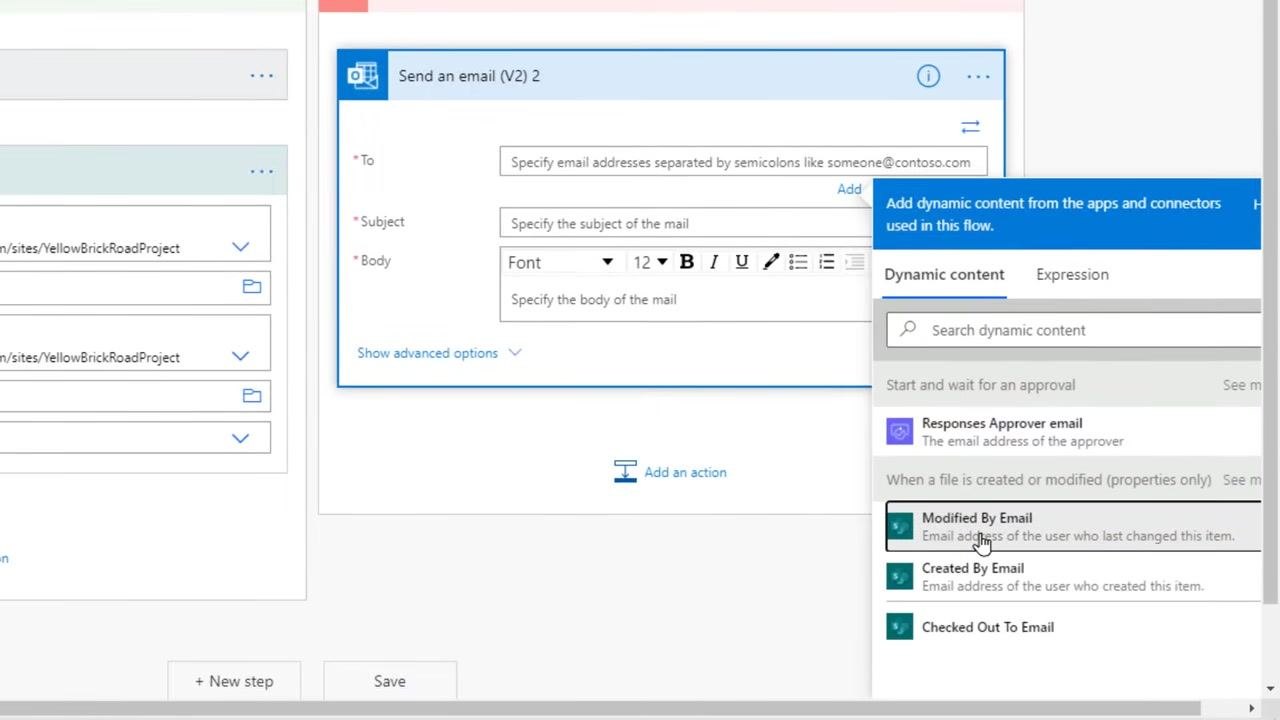This screenshot has height=720, width=1280.
Task: Open info icon on Send an email card
Action: [x=928, y=76]
